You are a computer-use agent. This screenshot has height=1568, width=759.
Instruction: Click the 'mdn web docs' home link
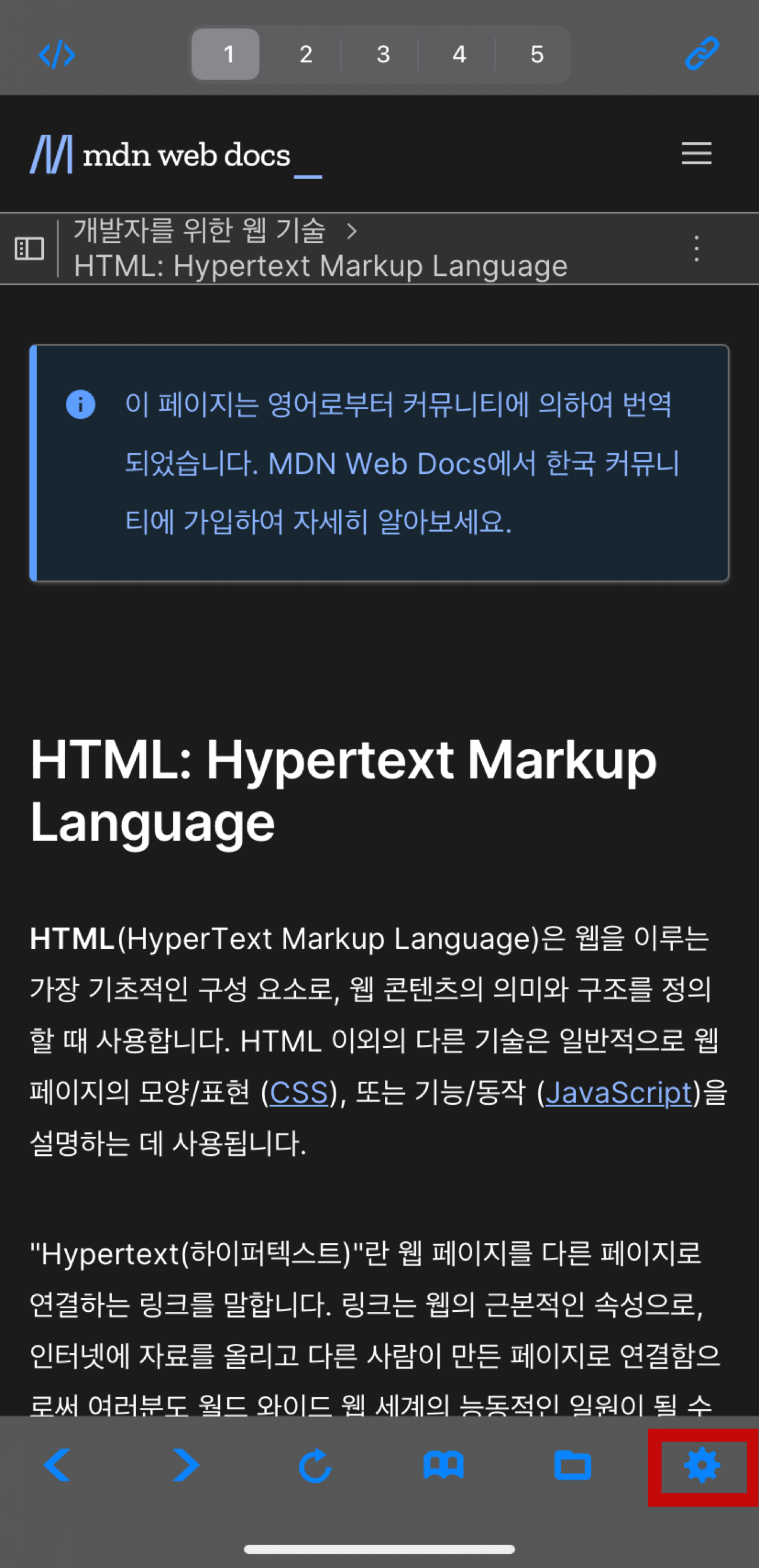pos(176,155)
